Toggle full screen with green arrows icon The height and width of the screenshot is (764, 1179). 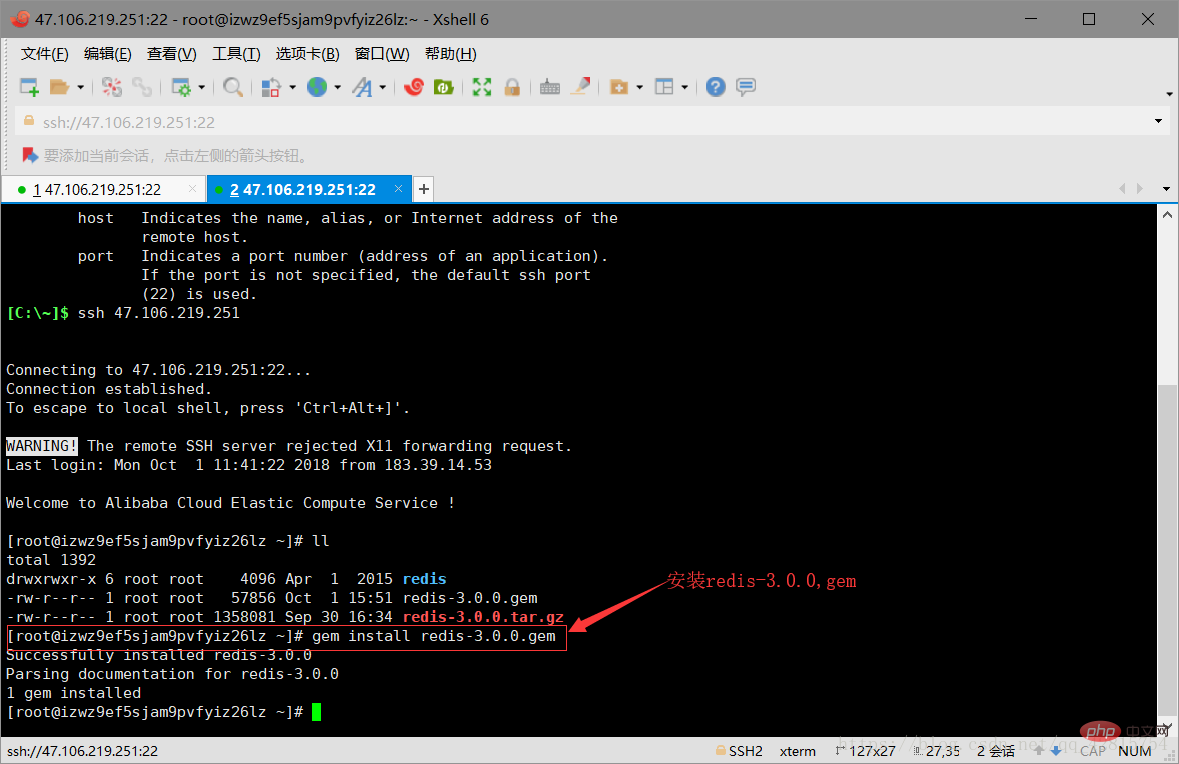tap(482, 87)
